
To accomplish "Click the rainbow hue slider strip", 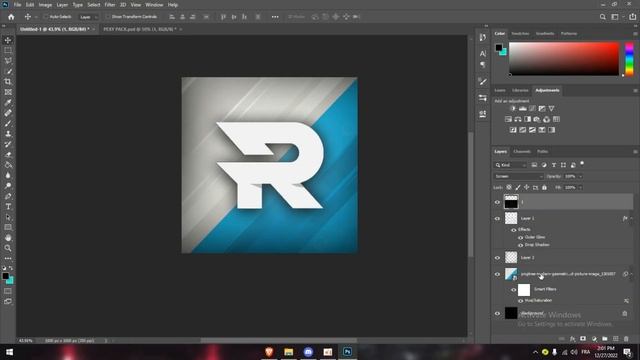I will (x=629, y=58).
